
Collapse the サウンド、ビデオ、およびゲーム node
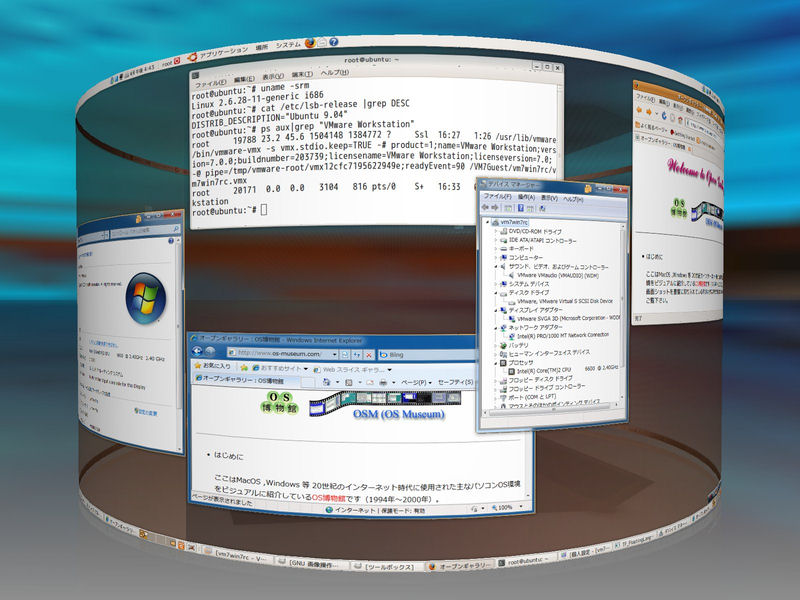pos(496,266)
